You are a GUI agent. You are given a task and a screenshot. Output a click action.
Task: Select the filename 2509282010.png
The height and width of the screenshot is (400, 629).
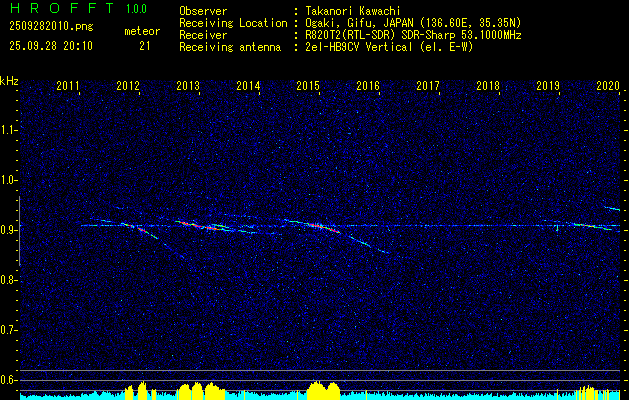pos(51,26)
